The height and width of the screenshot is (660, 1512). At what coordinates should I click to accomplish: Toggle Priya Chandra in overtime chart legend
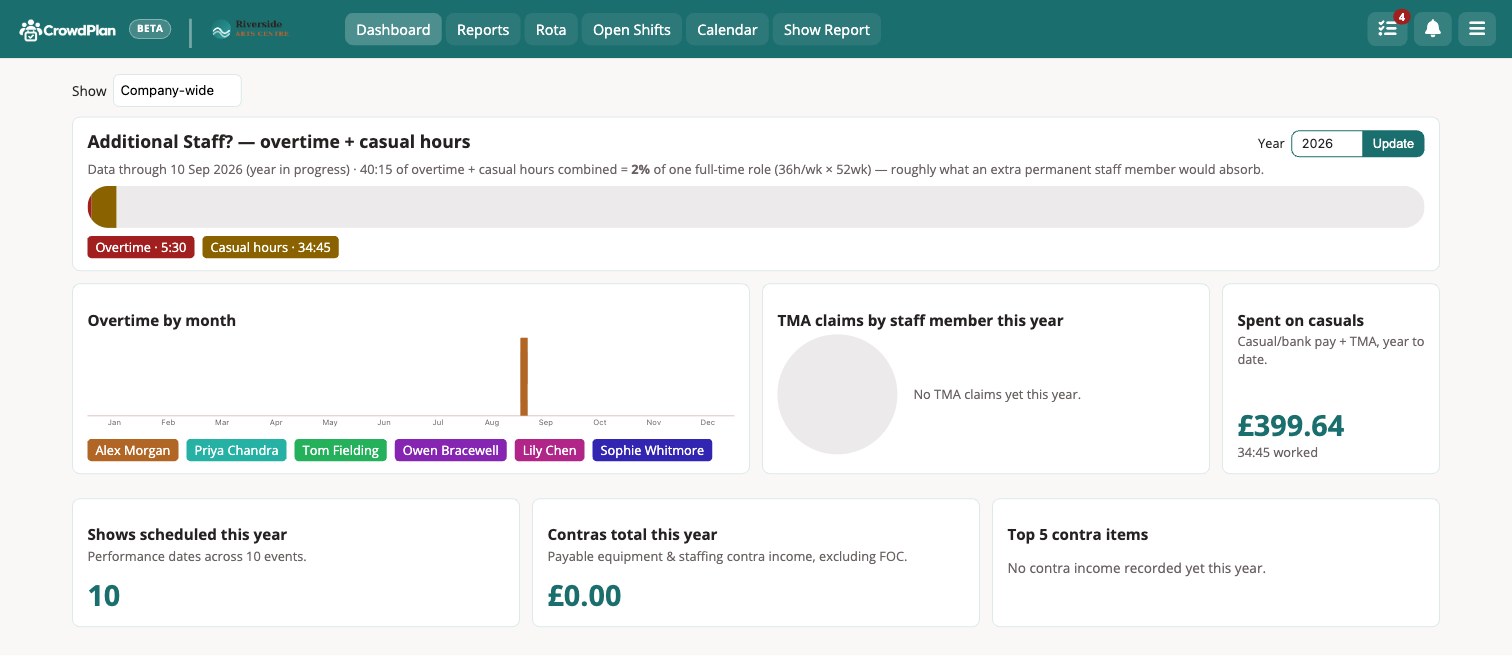point(236,450)
